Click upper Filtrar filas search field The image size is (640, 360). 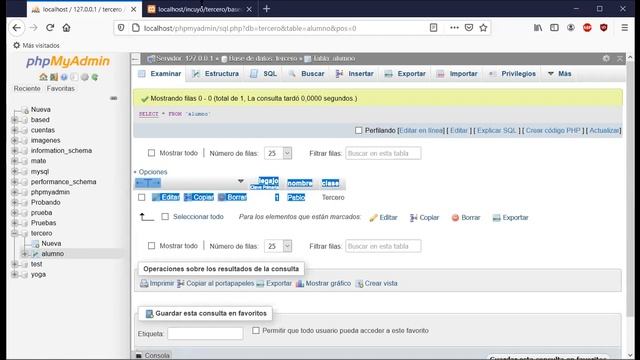click(383, 153)
